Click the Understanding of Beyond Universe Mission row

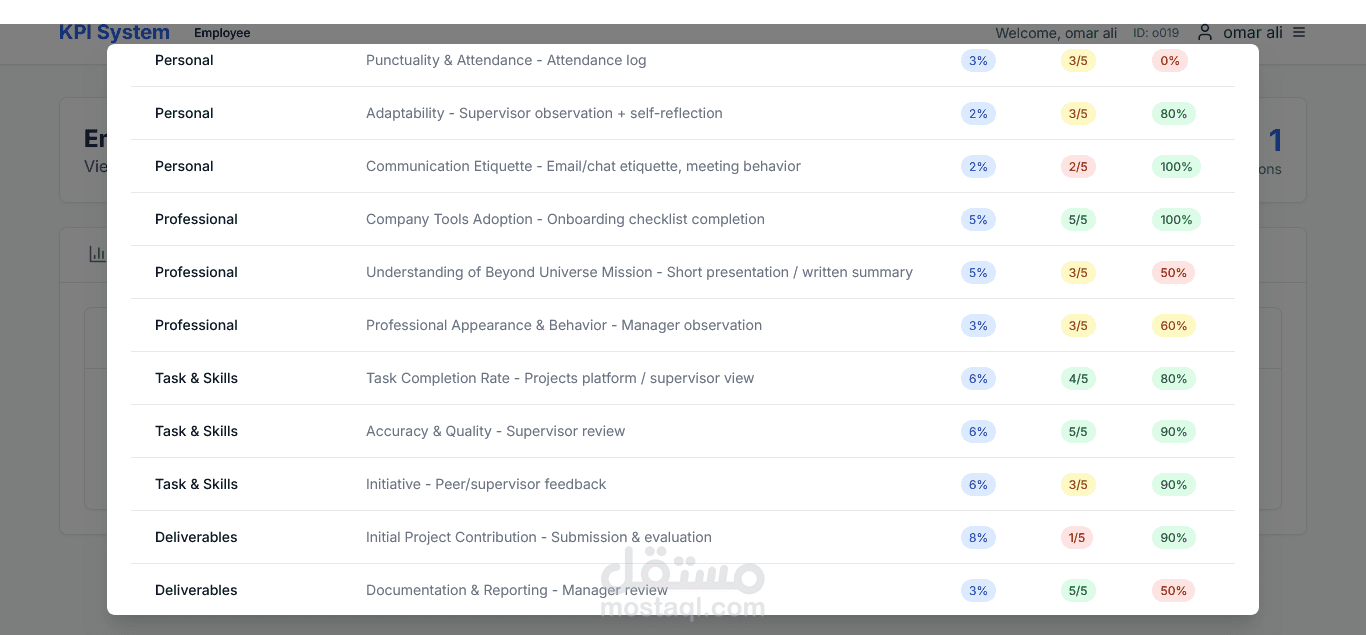point(639,273)
